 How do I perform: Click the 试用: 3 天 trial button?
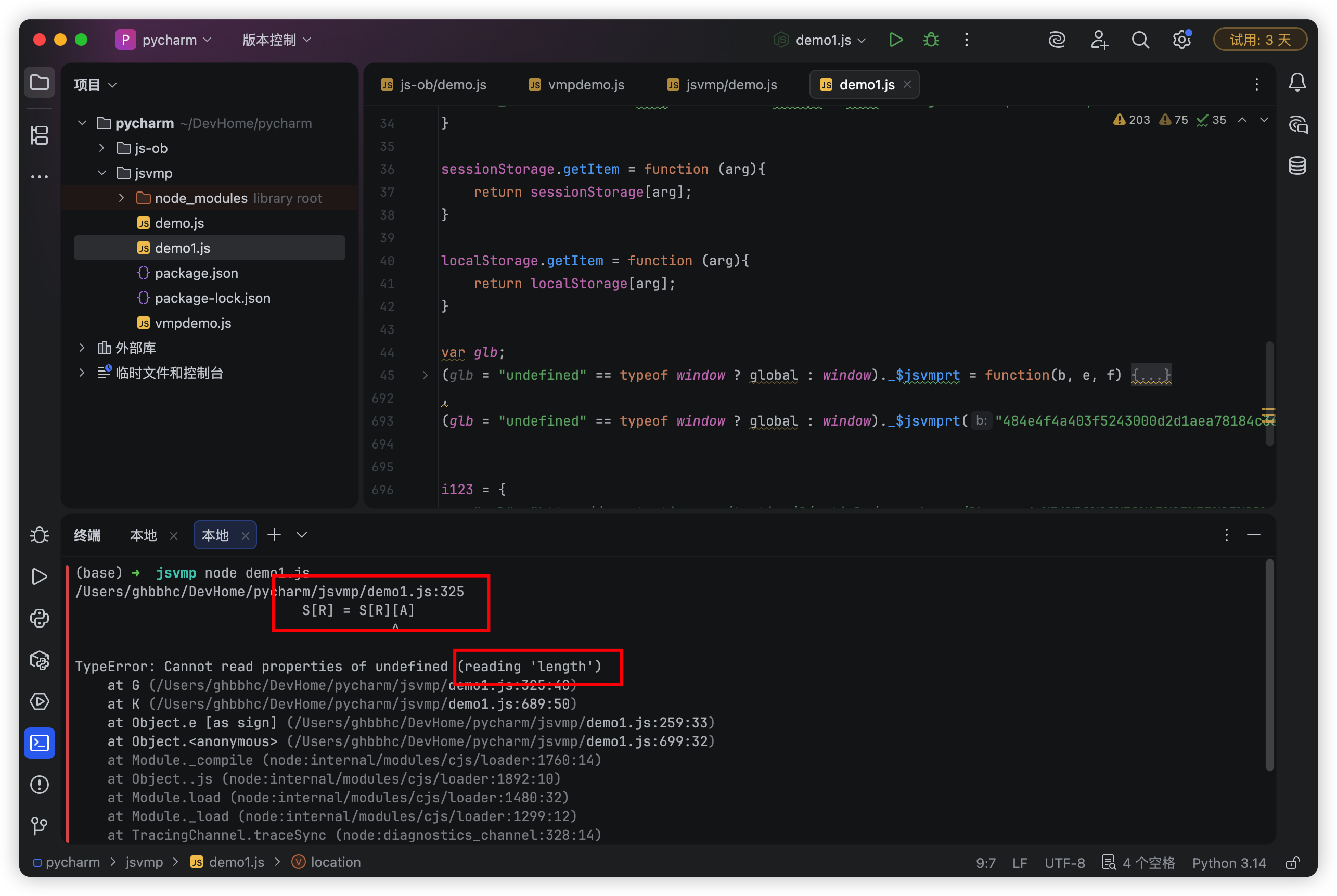coord(1260,40)
